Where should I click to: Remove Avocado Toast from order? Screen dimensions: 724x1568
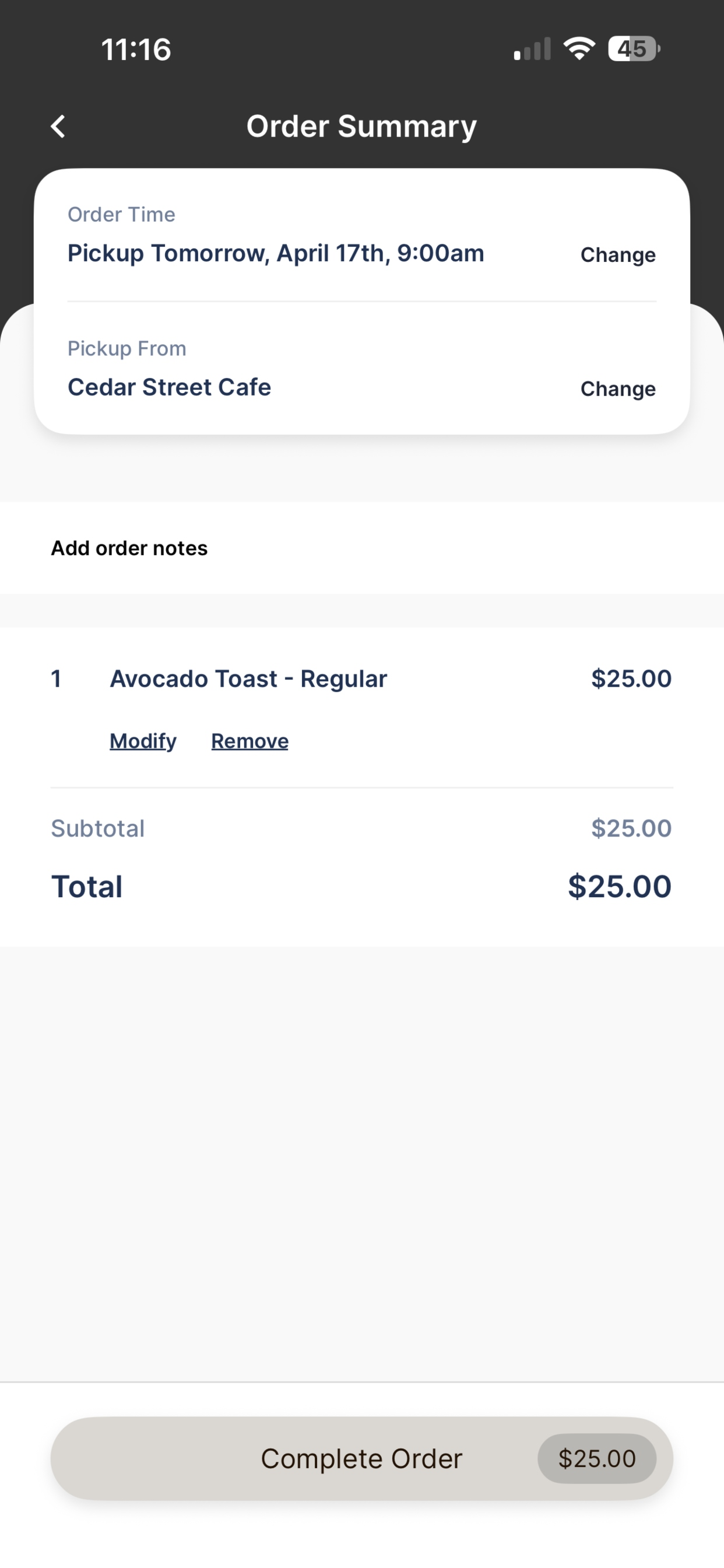click(250, 741)
